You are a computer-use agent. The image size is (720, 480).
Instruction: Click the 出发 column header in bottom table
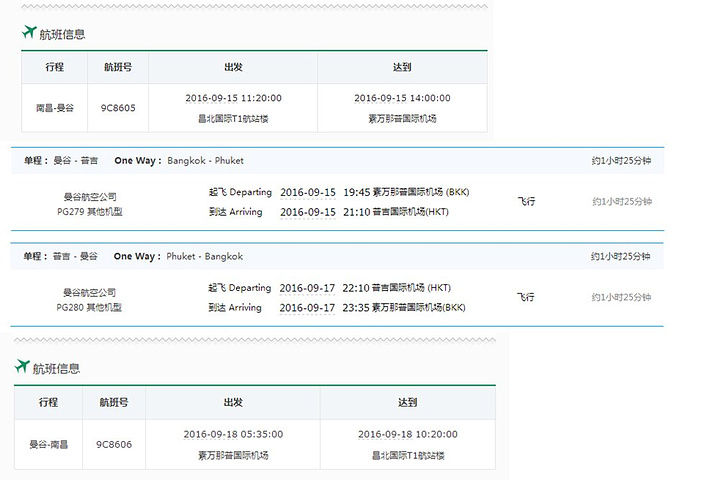233,402
